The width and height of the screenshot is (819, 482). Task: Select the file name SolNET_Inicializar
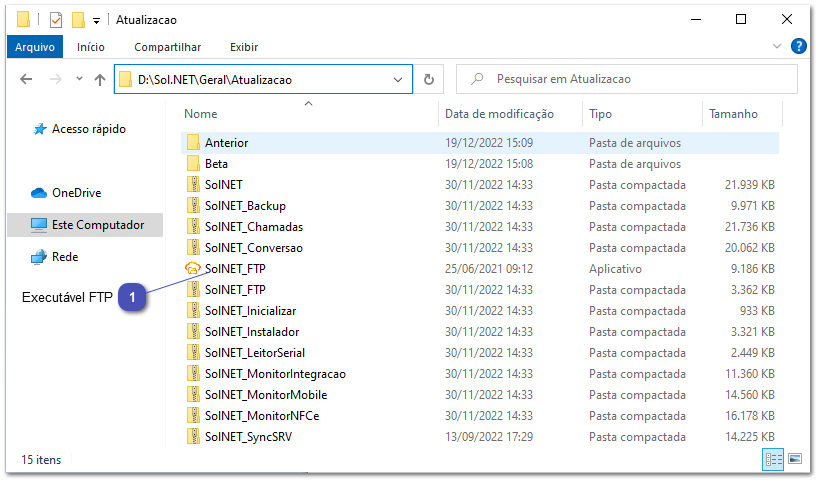(x=250, y=311)
